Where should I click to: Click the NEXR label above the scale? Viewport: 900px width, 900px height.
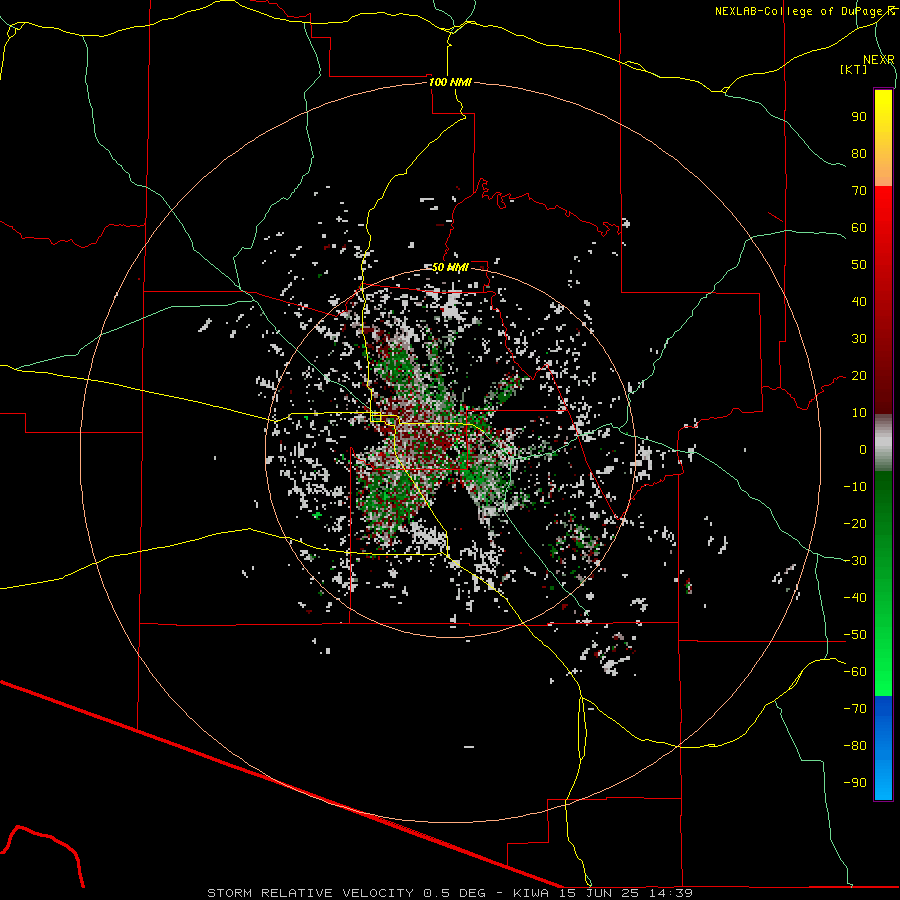click(x=878, y=60)
